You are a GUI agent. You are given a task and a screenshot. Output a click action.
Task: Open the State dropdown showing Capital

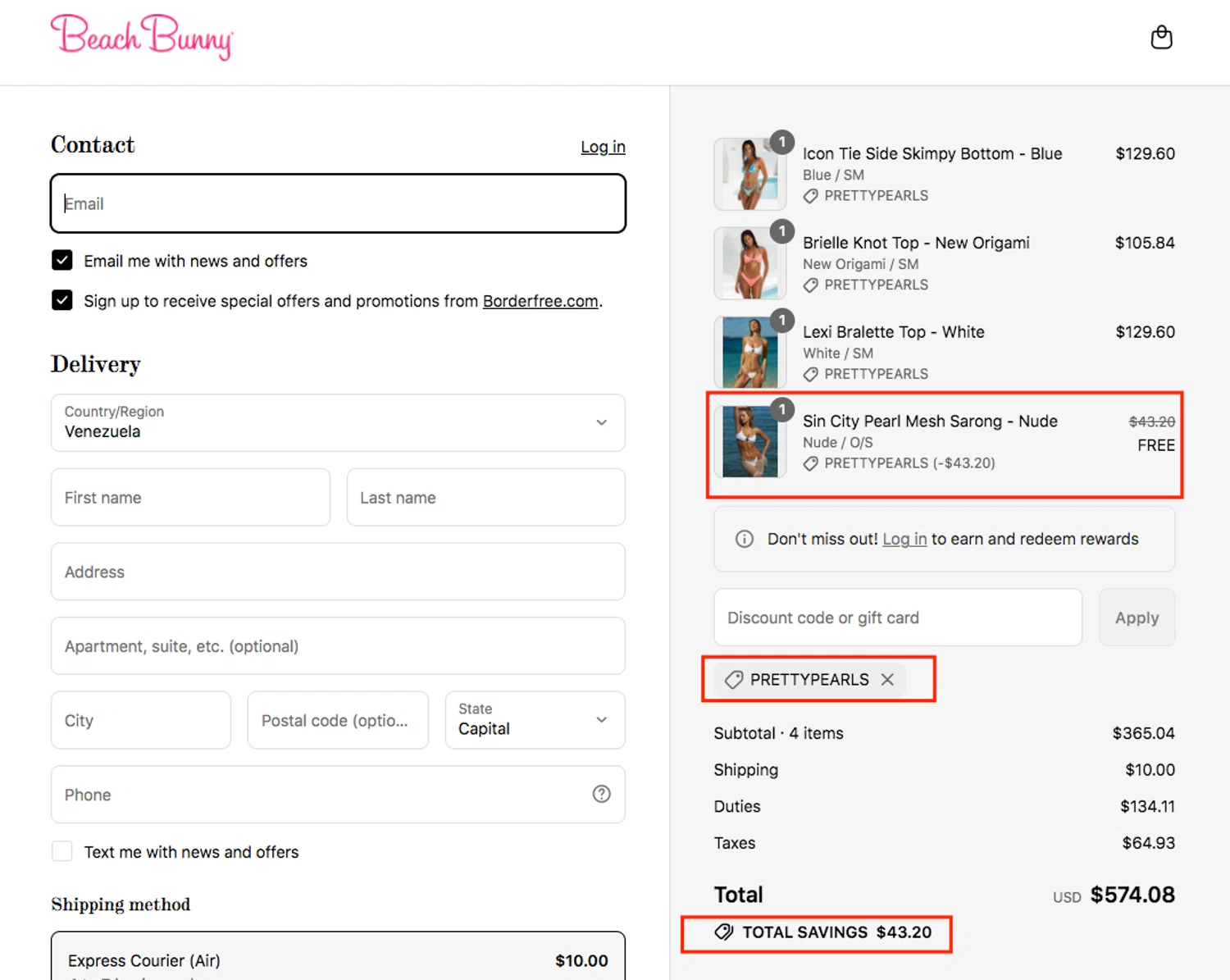coord(535,719)
